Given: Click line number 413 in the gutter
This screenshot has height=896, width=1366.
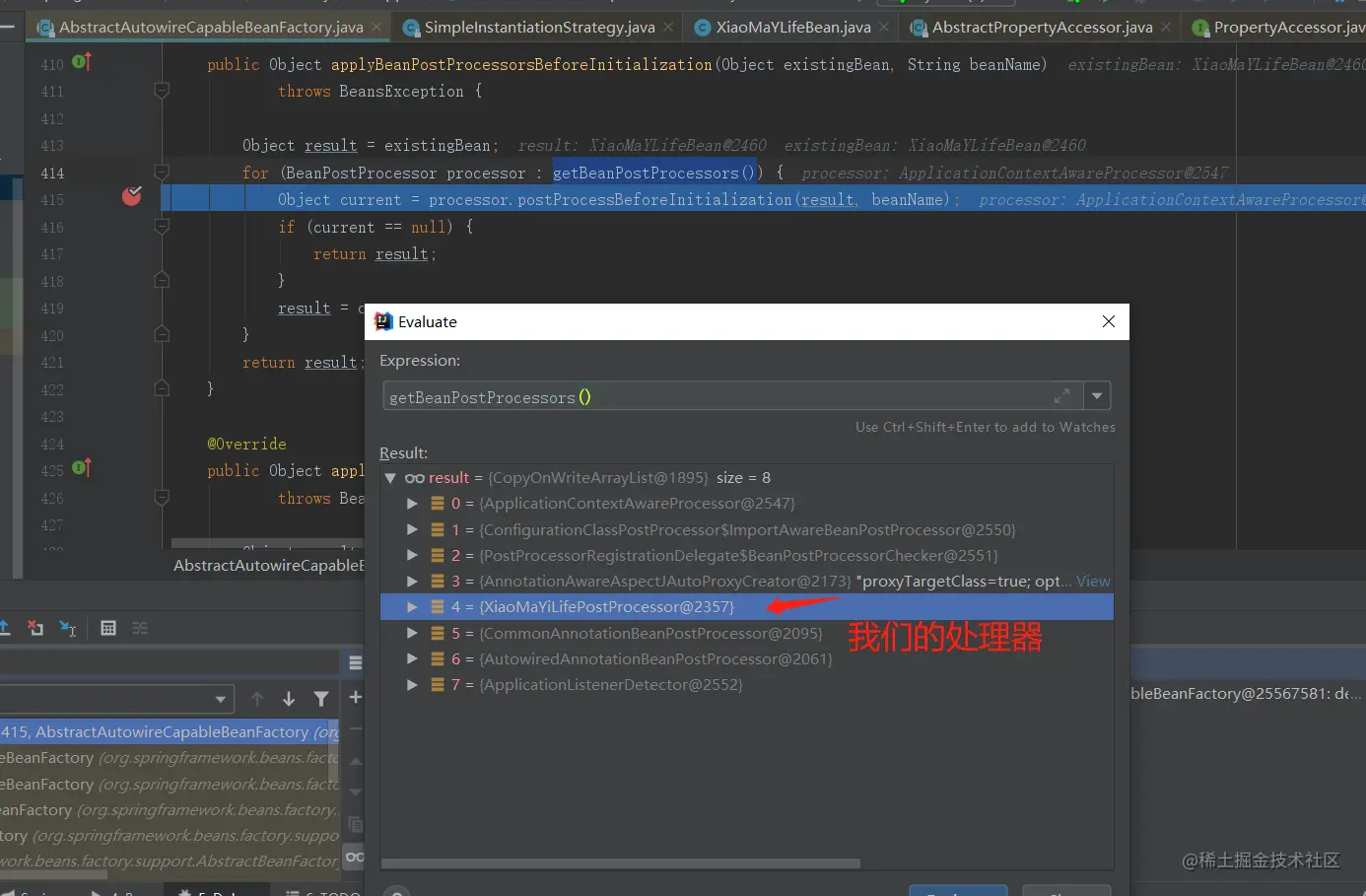Looking at the screenshot, I should tap(52, 146).
